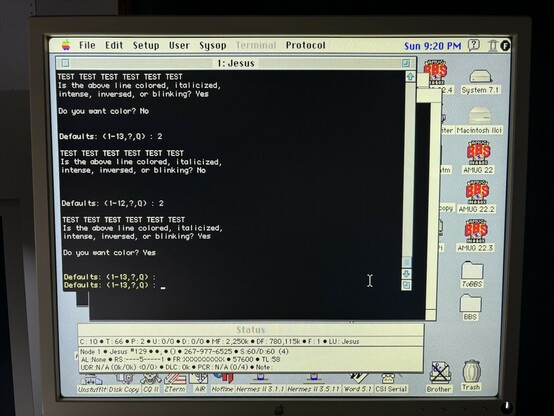Select the ToBBS folder

click(472, 274)
